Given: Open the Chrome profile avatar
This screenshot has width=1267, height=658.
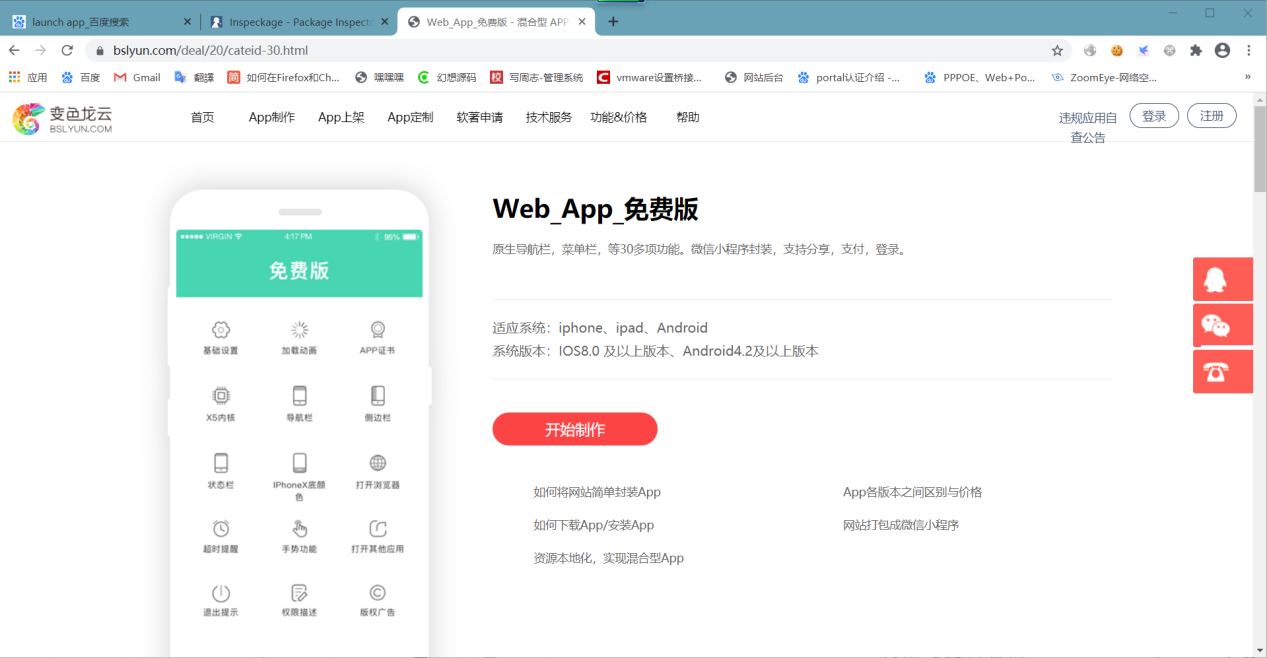Looking at the screenshot, I should [1222, 50].
